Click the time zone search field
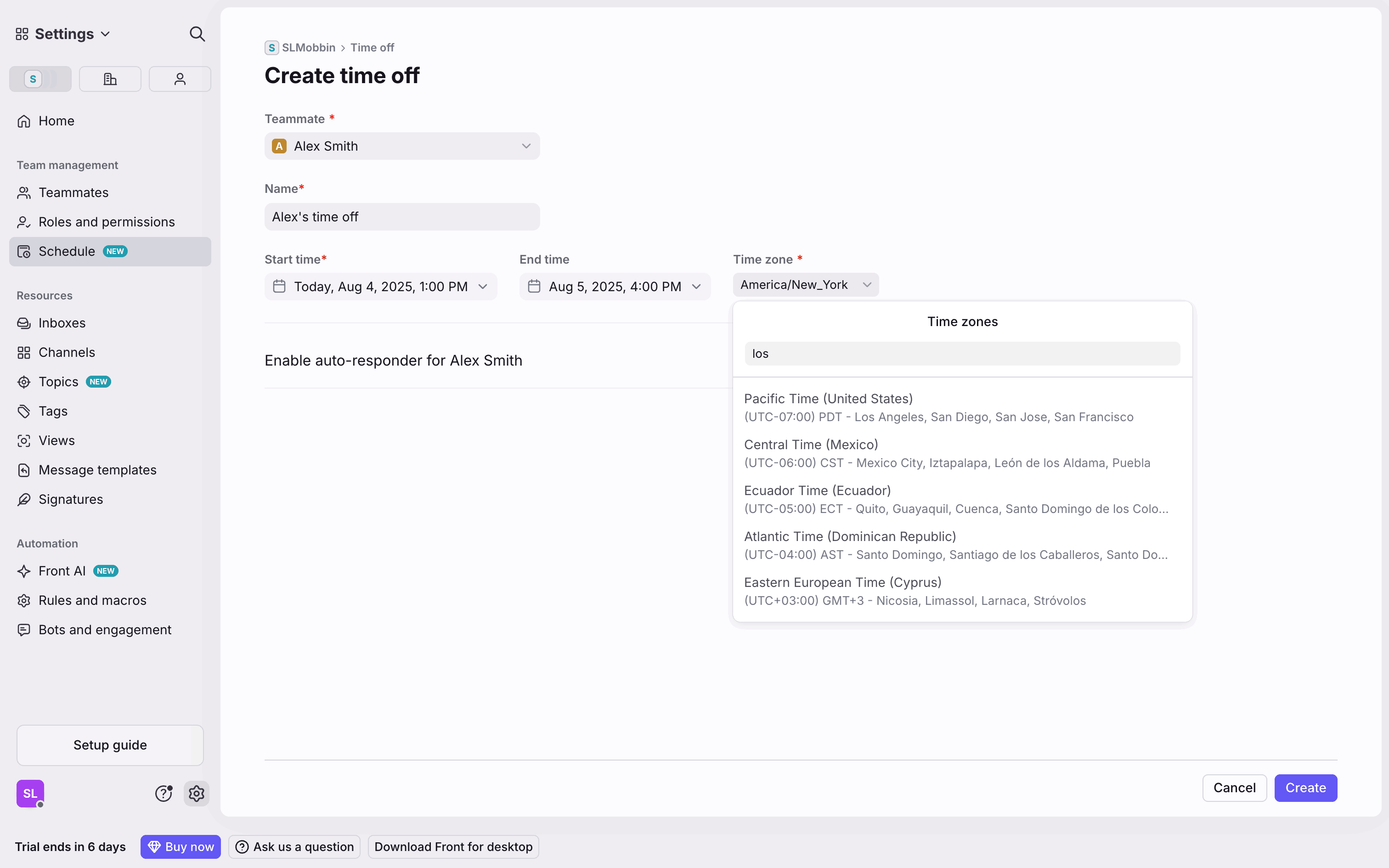Viewport: 1389px width, 868px height. [962, 354]
